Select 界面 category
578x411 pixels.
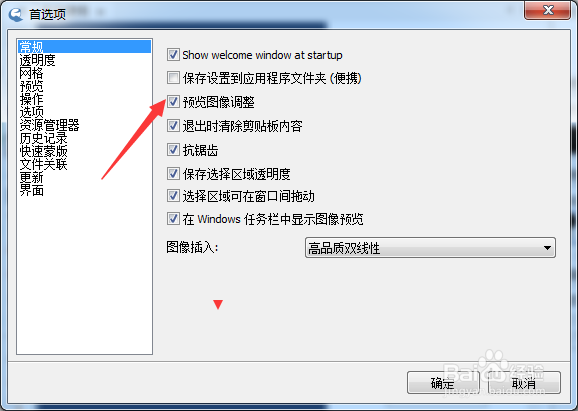tap(31, 191)
